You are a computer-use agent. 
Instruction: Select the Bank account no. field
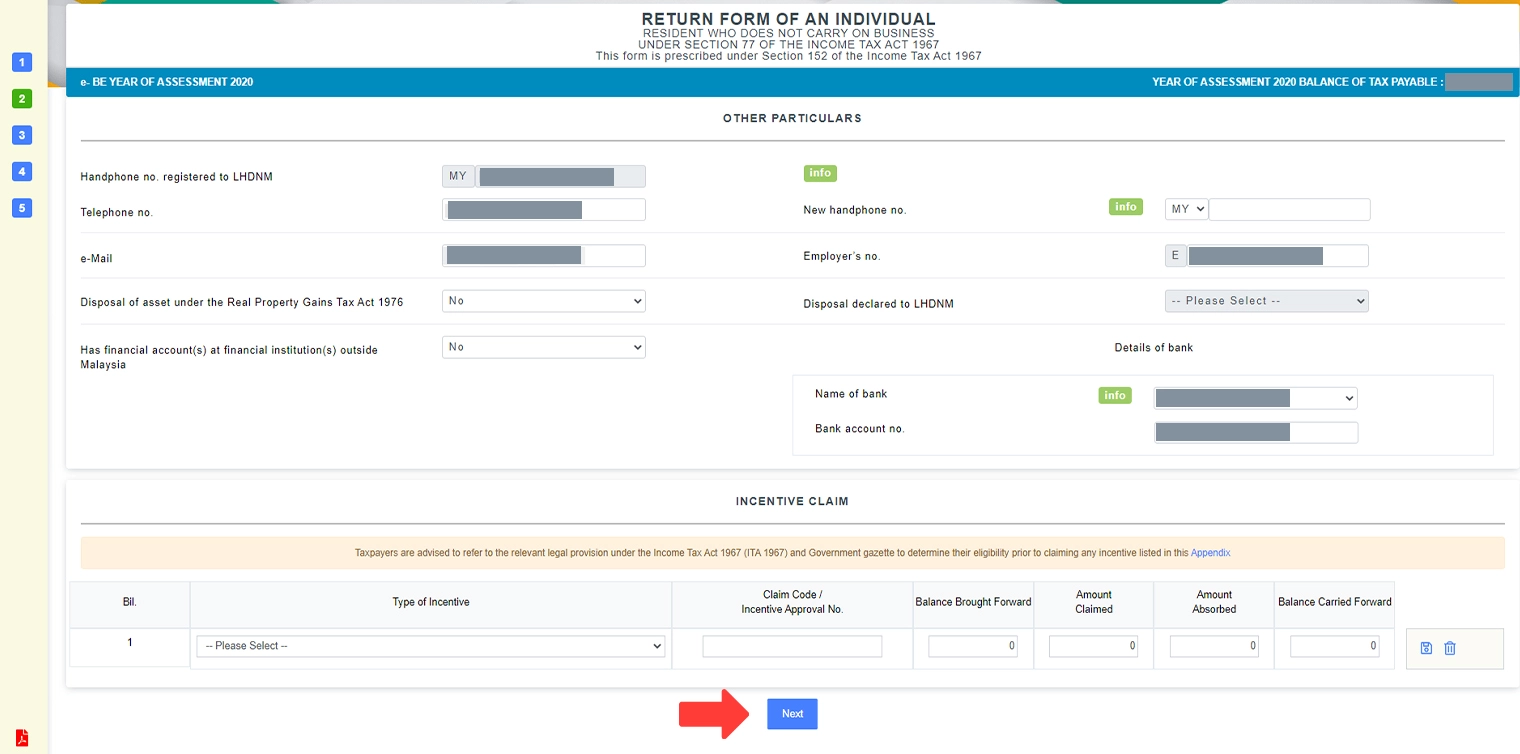pyautogui.click(x=1255, y=431)
